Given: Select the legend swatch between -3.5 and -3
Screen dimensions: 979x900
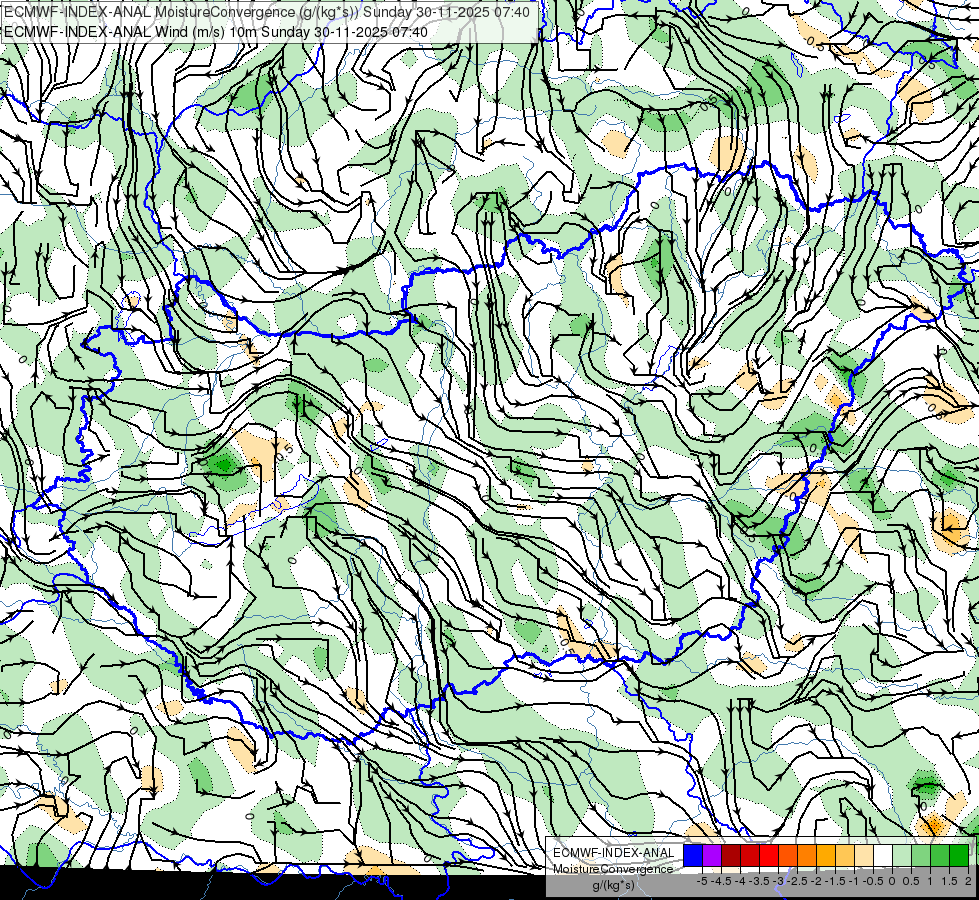Looking at the screenshot, I should [769, 855].
